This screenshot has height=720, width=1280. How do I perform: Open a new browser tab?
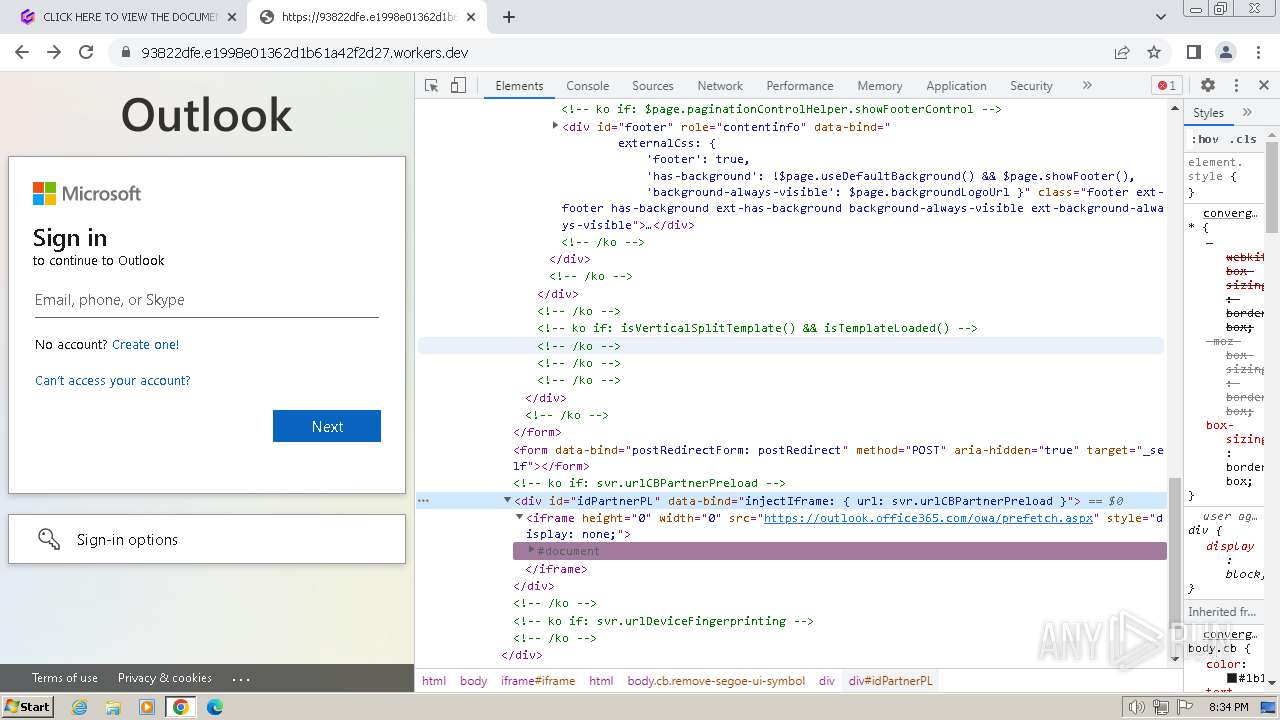(508, 17)
